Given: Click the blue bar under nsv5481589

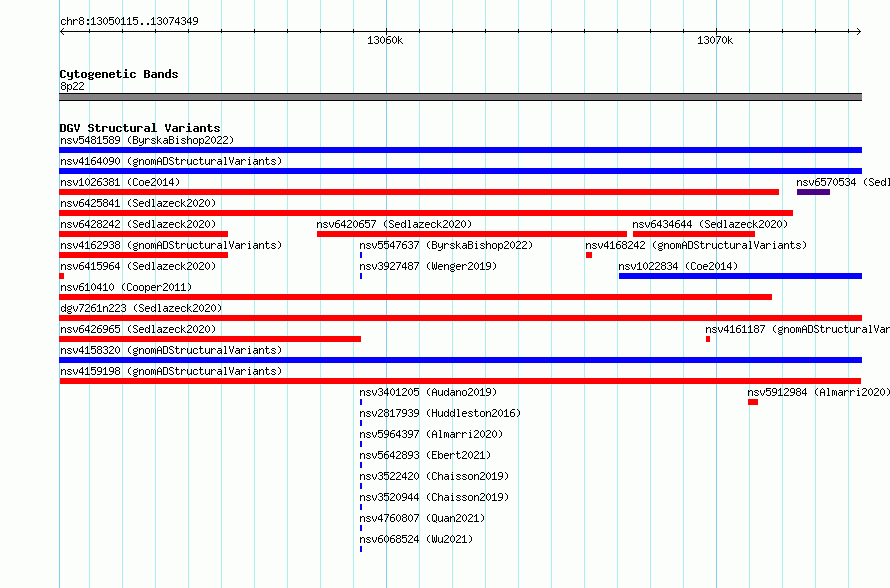Looking at the screenshot, I should coord(460,150).
